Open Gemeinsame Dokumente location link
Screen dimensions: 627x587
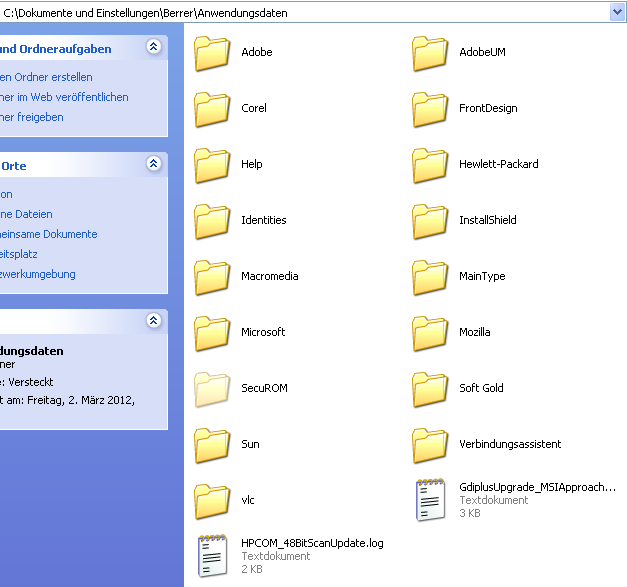[49, 234]
